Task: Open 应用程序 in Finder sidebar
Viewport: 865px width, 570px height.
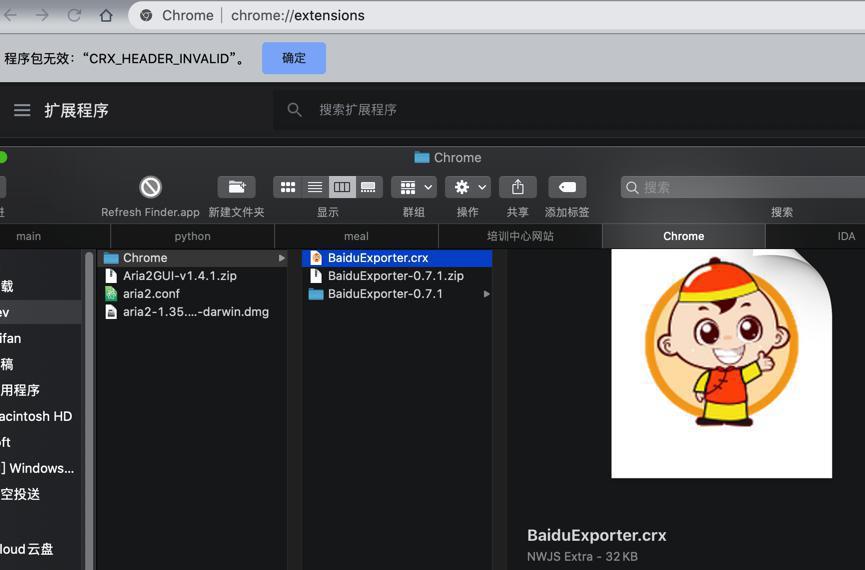Action: [20, 390]
